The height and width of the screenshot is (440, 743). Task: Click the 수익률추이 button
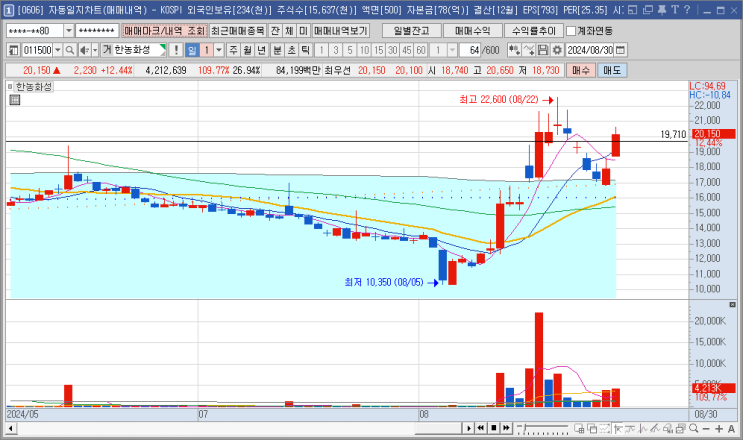[534, 31]
